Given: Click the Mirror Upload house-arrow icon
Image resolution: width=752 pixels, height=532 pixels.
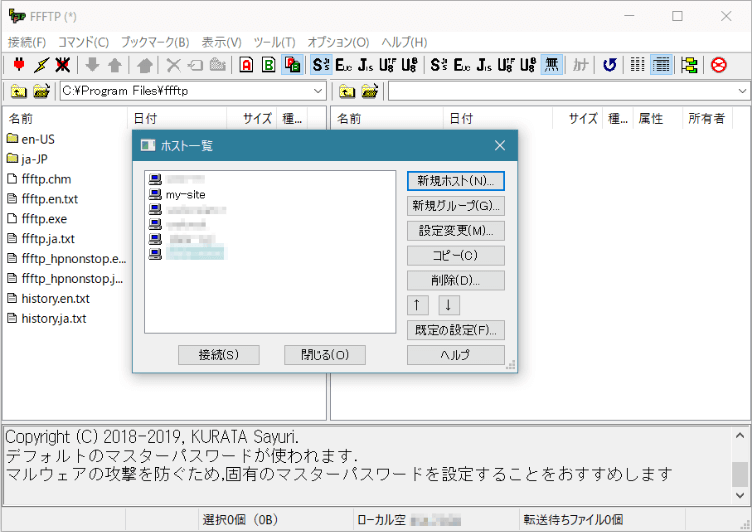Looking at the screenshot, I should point(144,65).
